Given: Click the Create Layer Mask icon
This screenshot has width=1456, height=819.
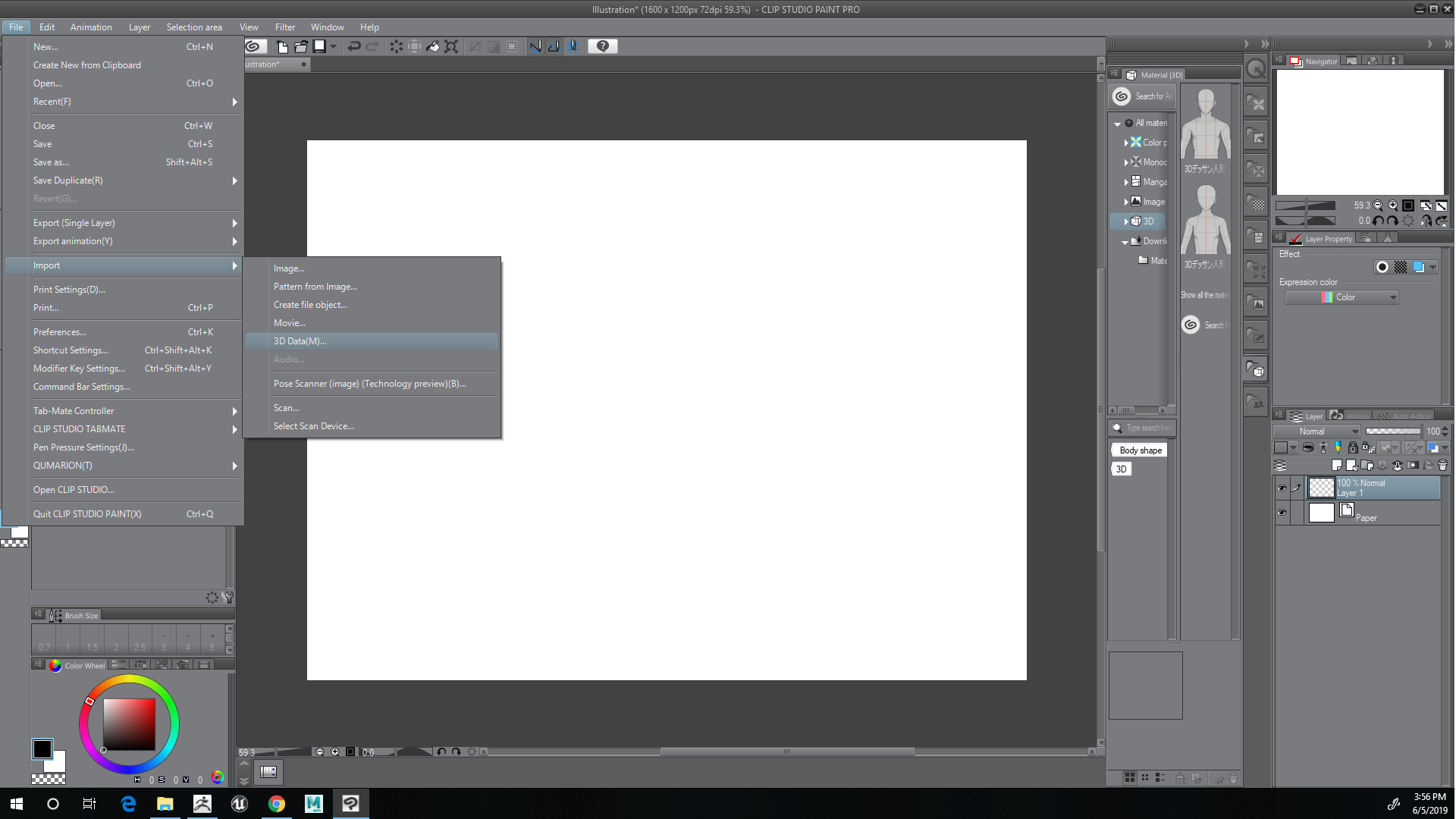Looking at the screenshot, I should tap(1412, 466).
